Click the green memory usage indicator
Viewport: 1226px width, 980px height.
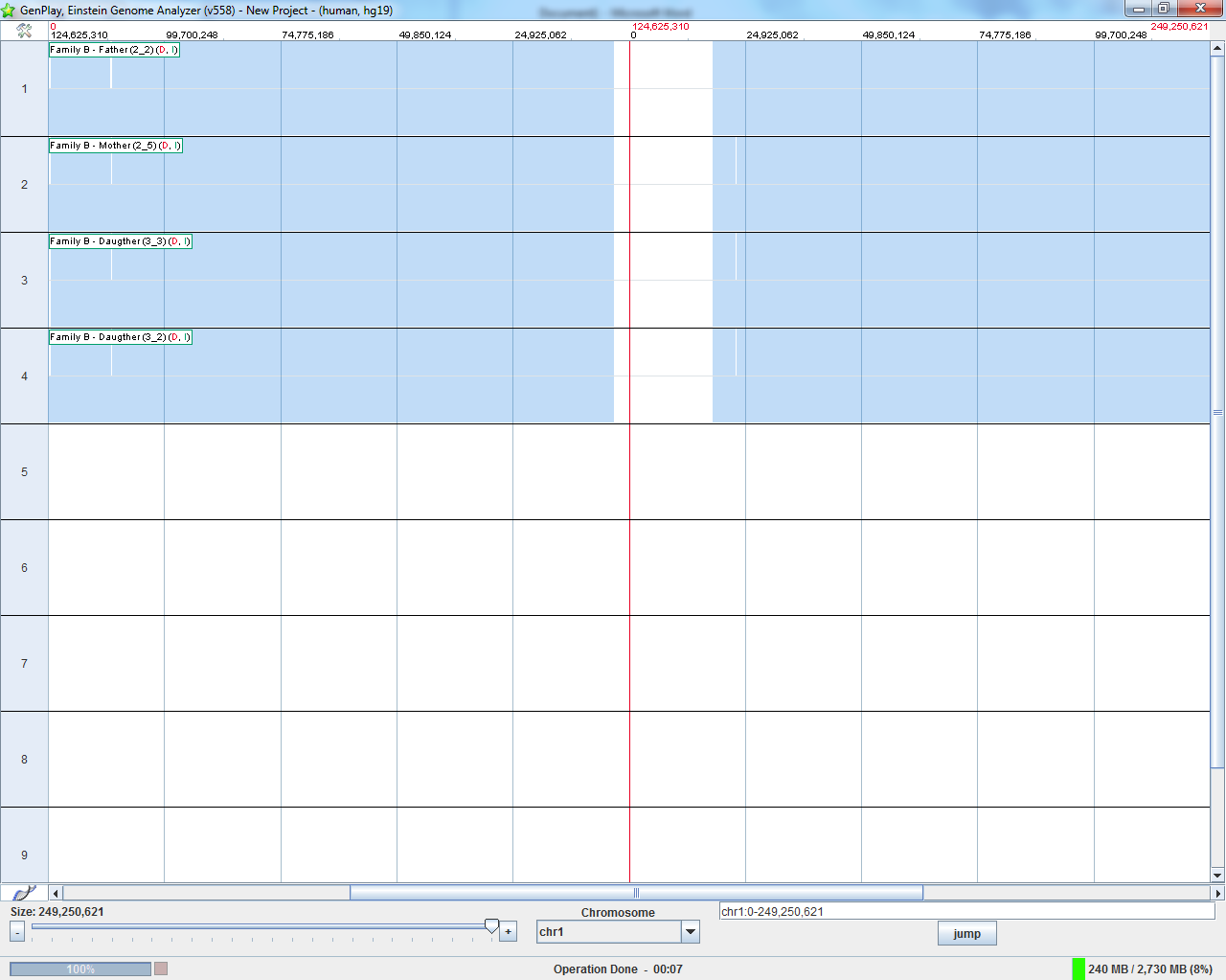pos(1078,969)
